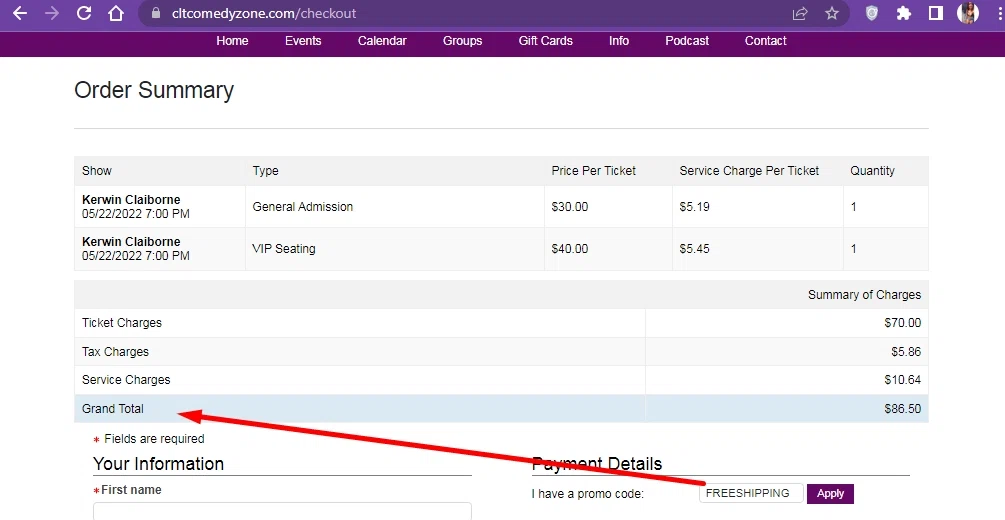1005x520 pixels.
Task: Click the Grand Total label
Action: pos(113,409)
